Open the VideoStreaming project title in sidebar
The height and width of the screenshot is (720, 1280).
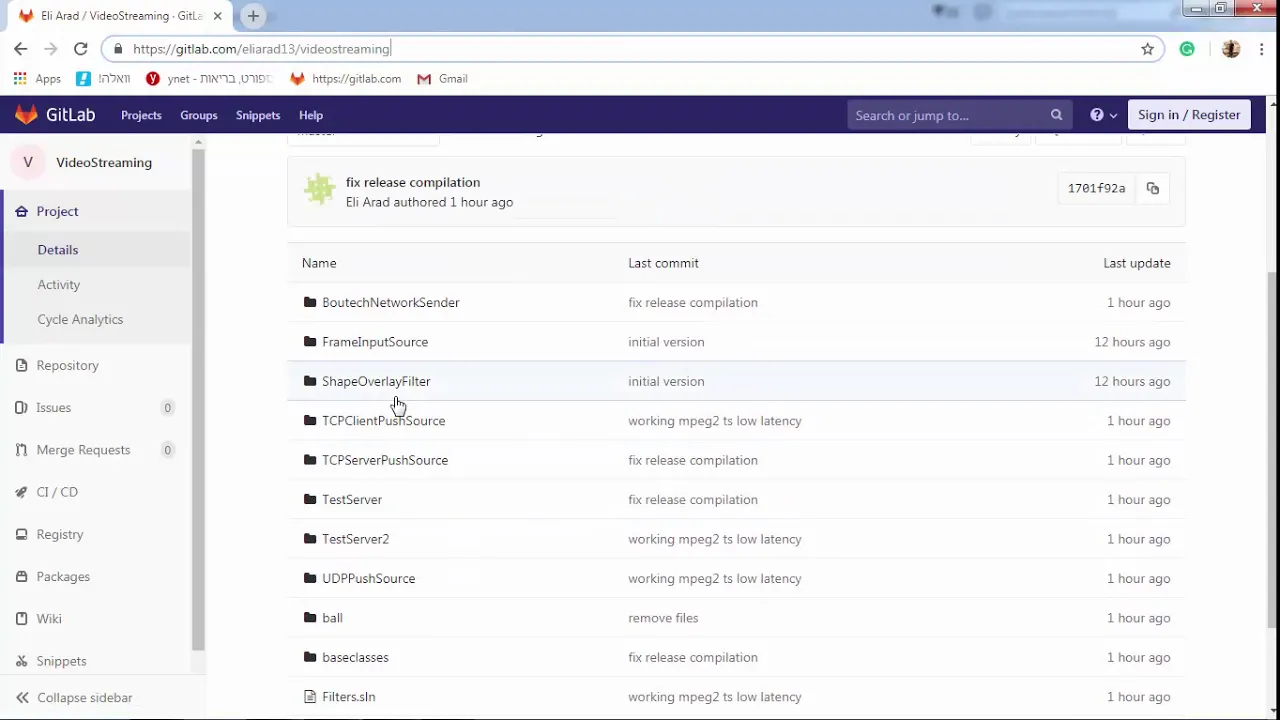104,162
